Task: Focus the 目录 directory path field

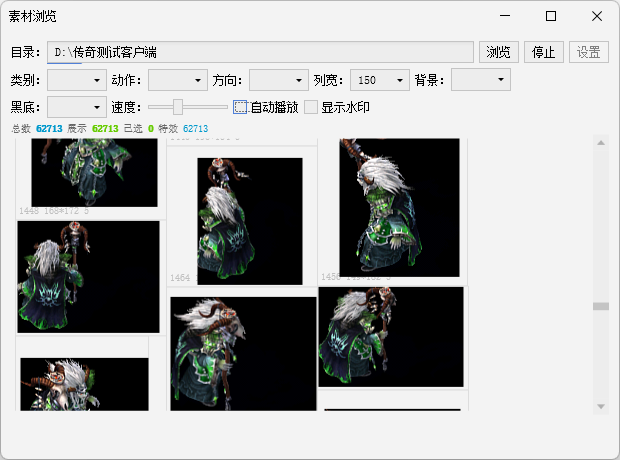Action: (260, 52)
